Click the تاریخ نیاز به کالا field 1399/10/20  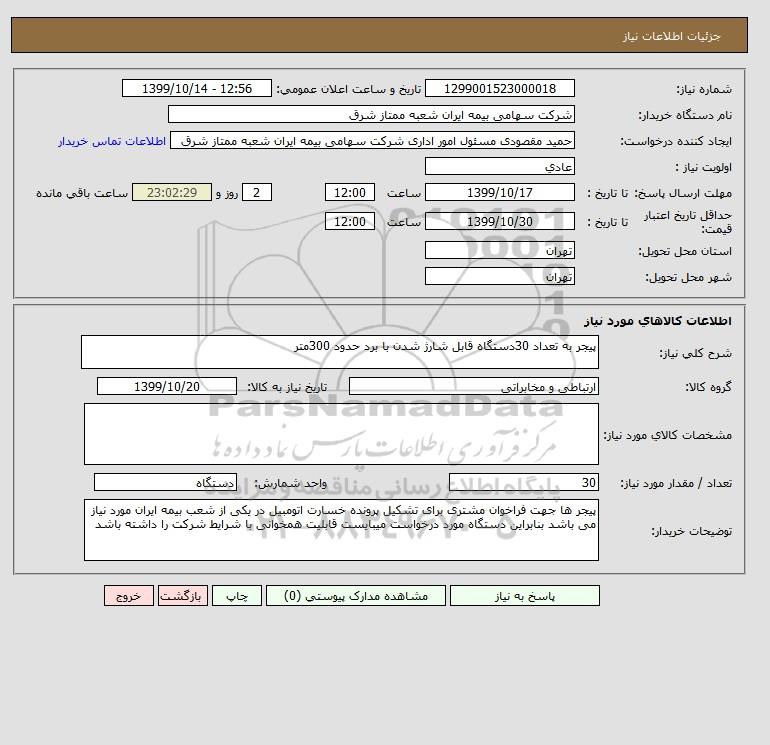167,386
